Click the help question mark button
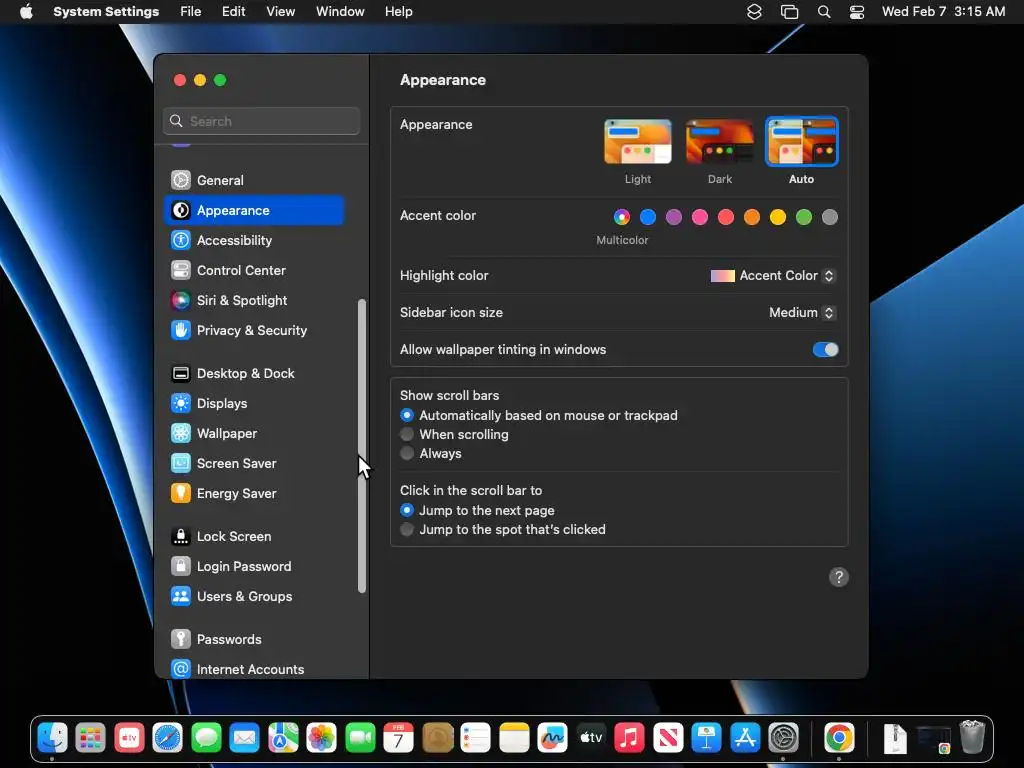The width and height of the screenshot is (1024, 768). 839,577
